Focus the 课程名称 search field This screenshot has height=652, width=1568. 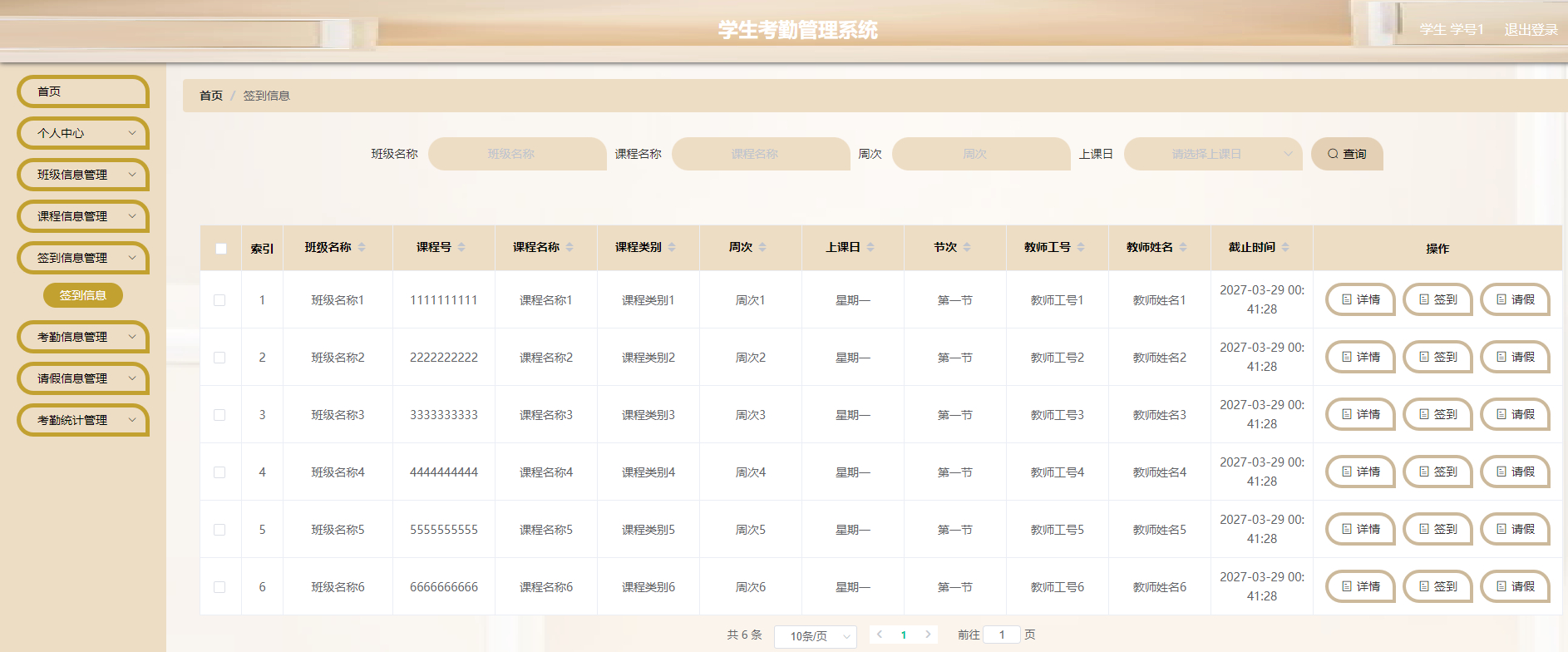click(x=761, y=154)
